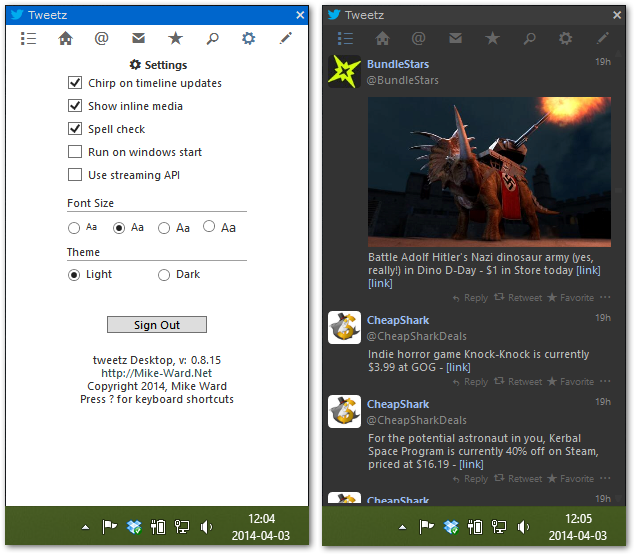This screenshot has width=636, height=555.
Task: Retweet the BundleStars tweet
Action: tap(518, 298)
